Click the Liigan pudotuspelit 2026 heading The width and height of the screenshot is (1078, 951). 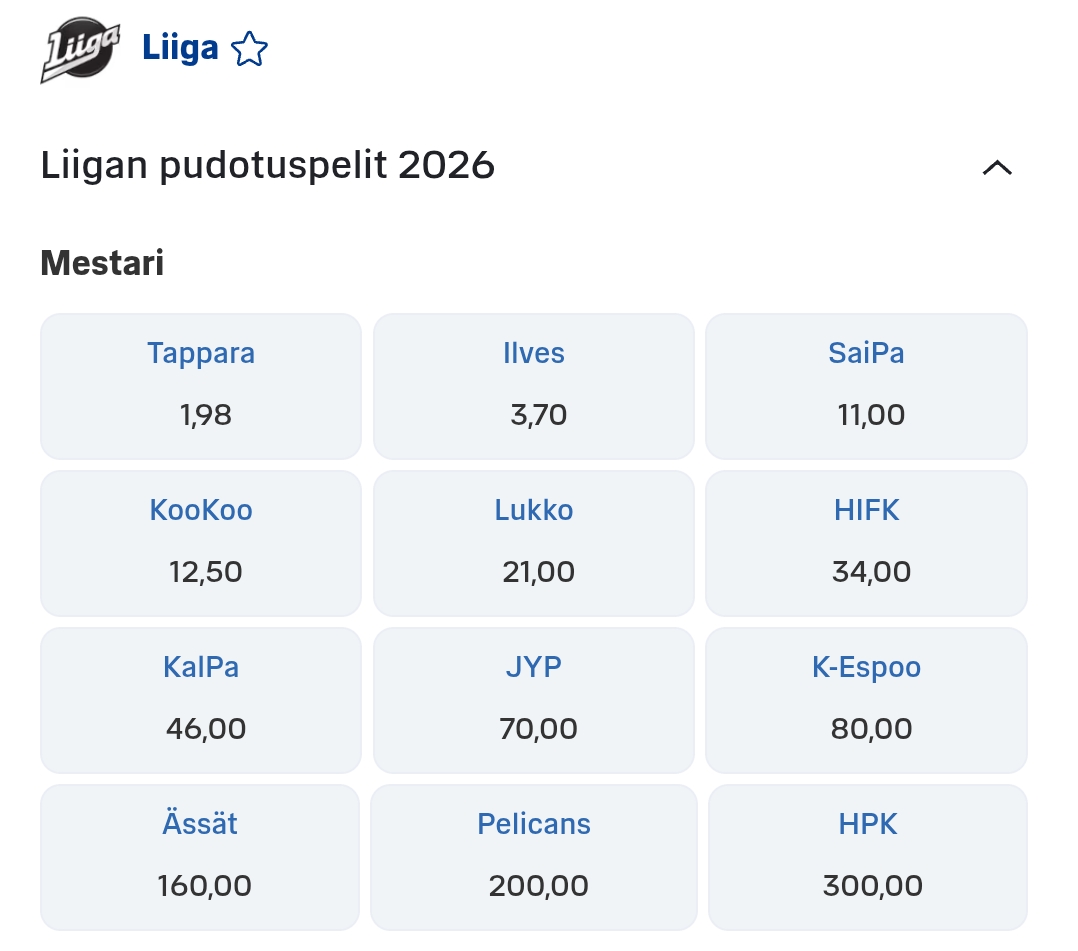(x=267, y=166)
